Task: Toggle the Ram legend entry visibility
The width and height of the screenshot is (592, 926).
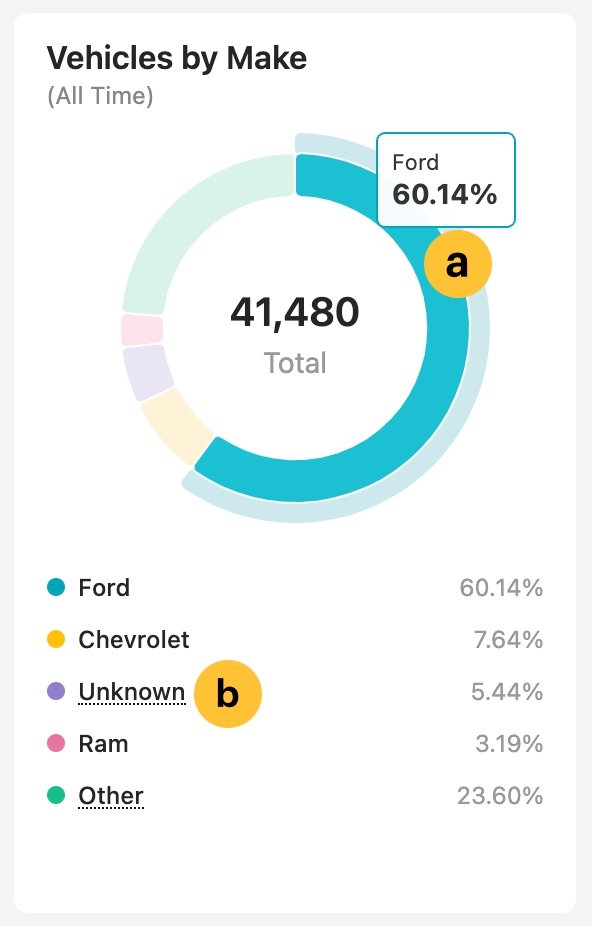Action: (x=102, y=744)
